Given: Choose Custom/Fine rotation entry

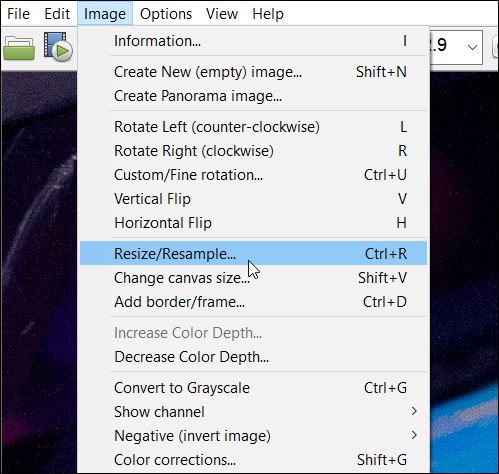Looking at the screenshot, I should pyautogui.click(x=253, y=175).
